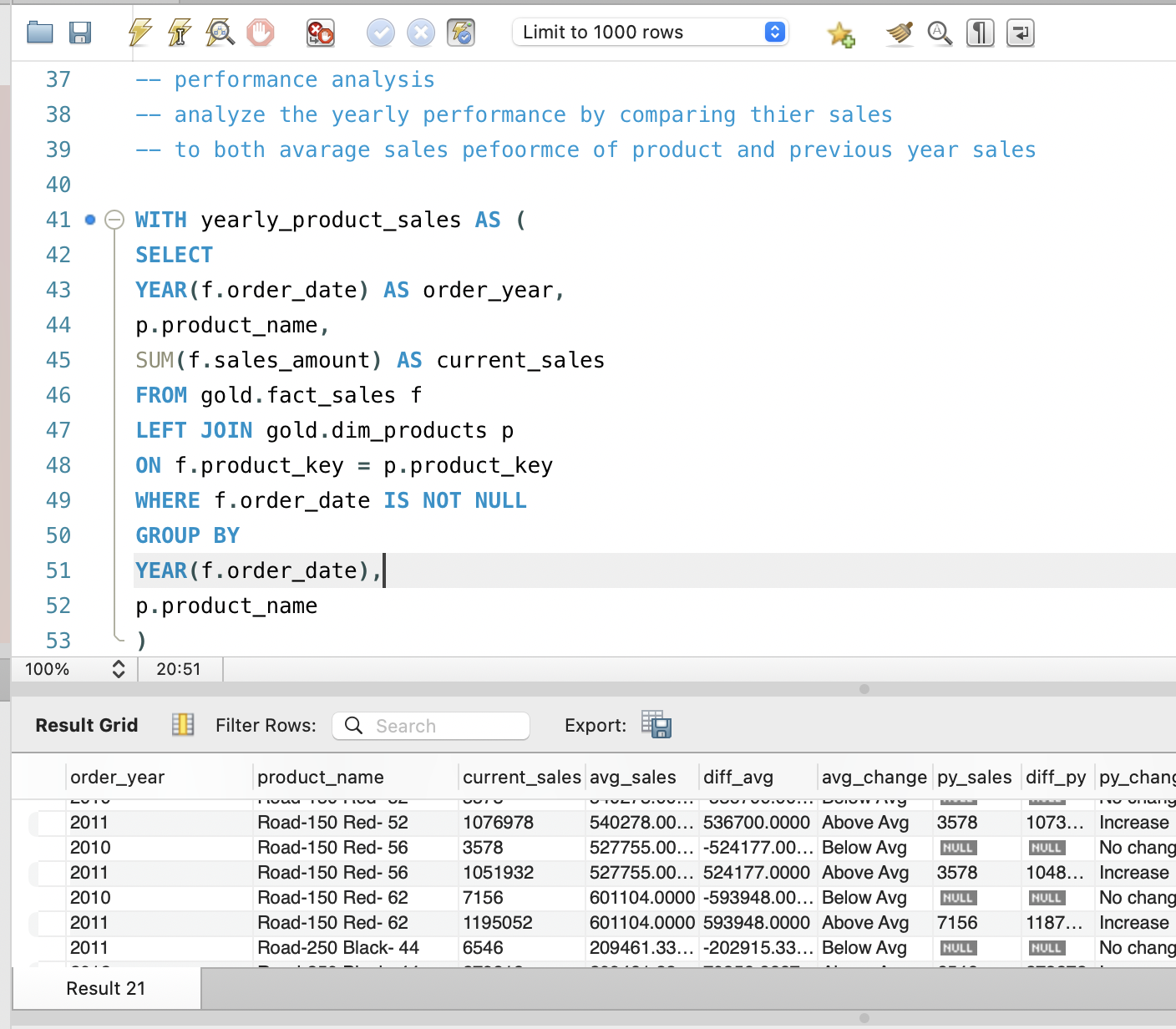1176x1029 pixels.
Task: Execute the query with the lightning bolt icon
Action: point(139,33)
